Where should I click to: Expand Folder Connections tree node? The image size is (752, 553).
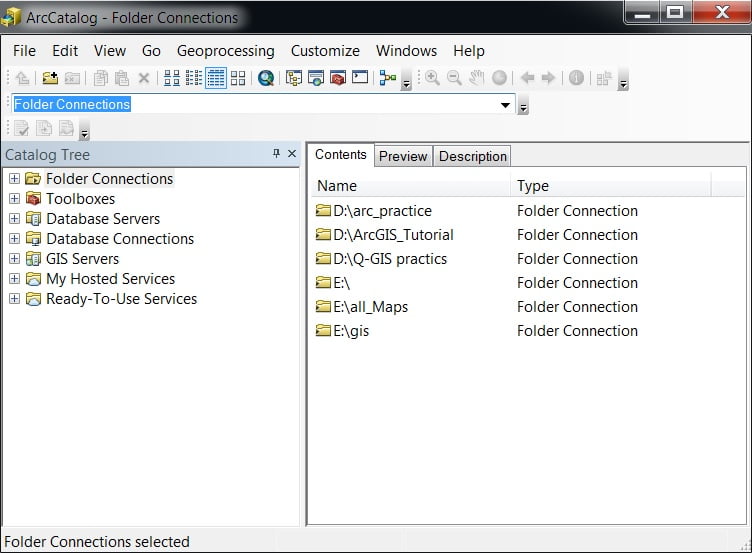[14, 178]
